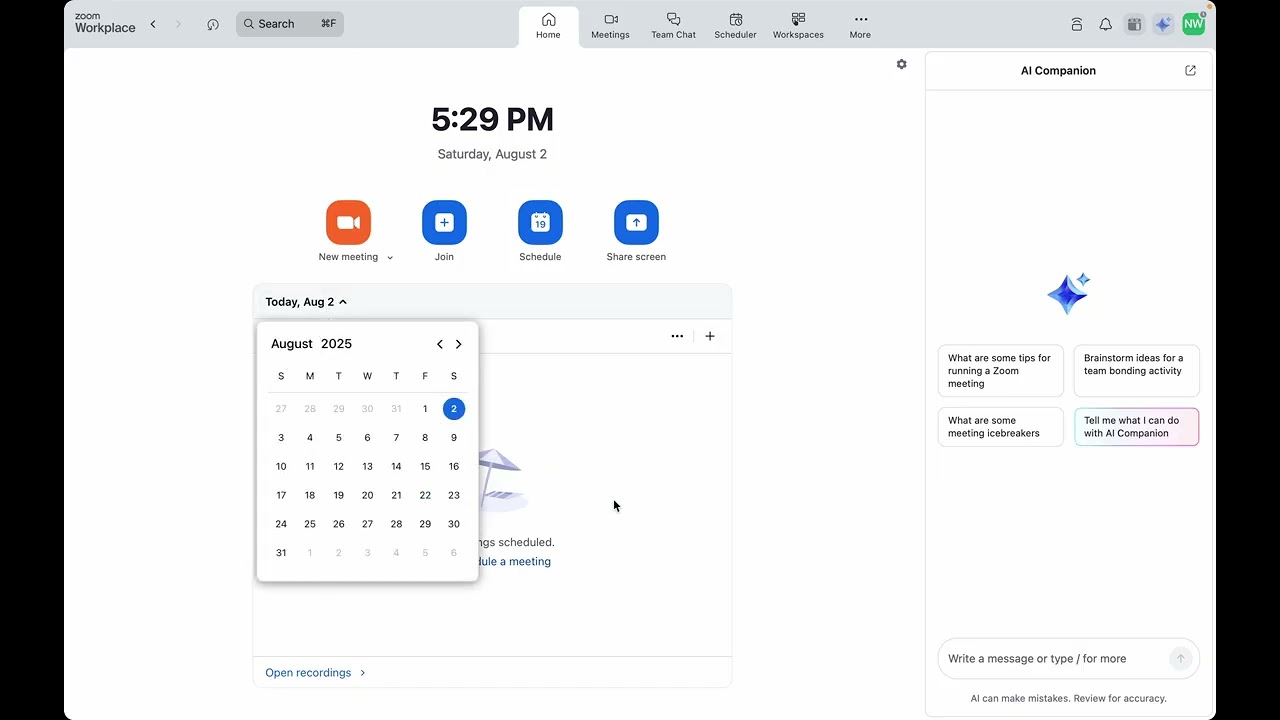1280x720 pixels.
Task: Choose 'Tell me what I can do with AI Companion'
Action: coord(1136,427)
